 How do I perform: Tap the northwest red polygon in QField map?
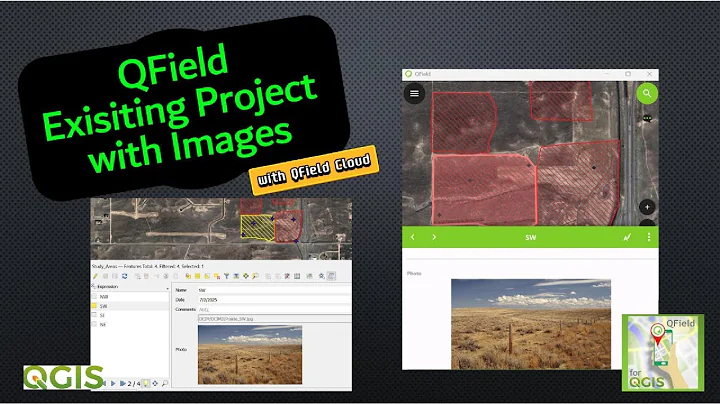tap(463, 123)
